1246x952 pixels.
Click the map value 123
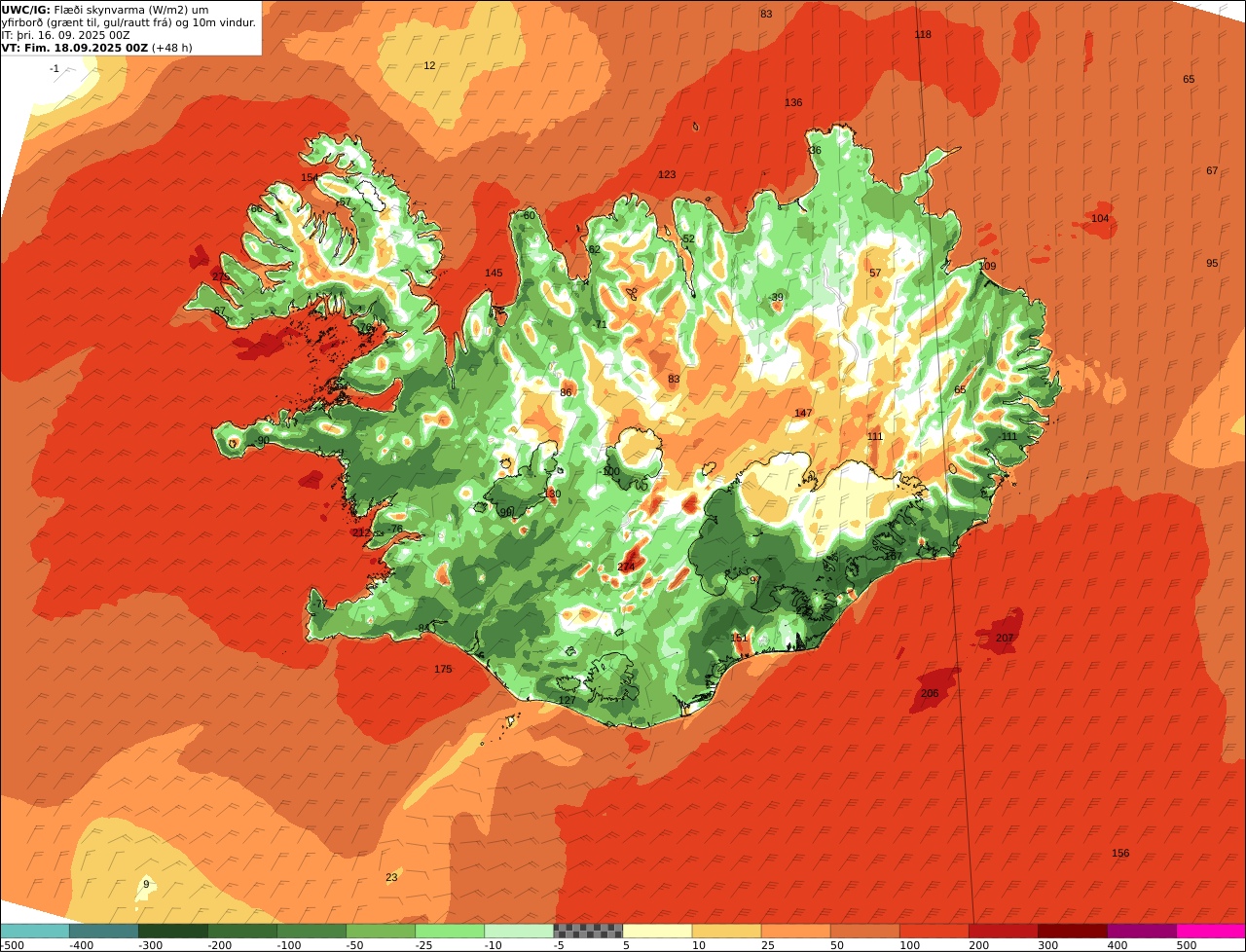tap(667, 175)
